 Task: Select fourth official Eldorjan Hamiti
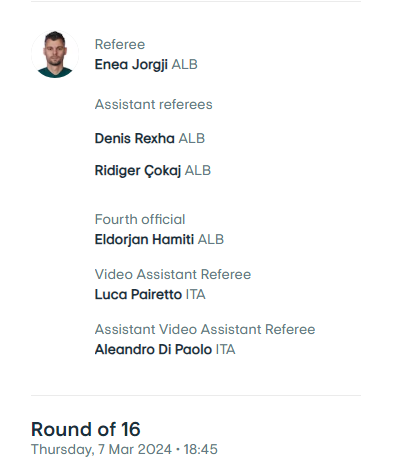pyautogui.click(x=144, y=240)
